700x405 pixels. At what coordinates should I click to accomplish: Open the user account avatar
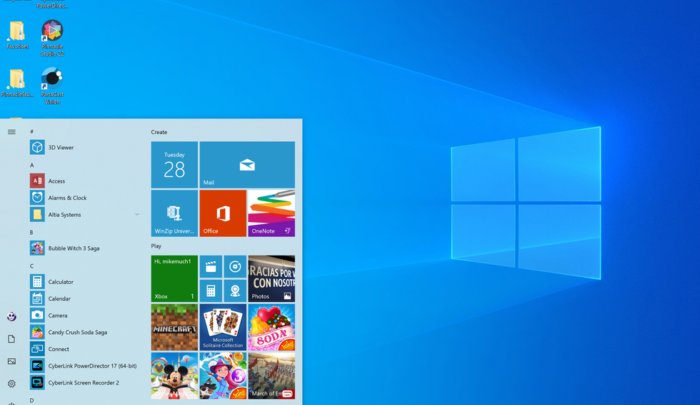point(12,317)
